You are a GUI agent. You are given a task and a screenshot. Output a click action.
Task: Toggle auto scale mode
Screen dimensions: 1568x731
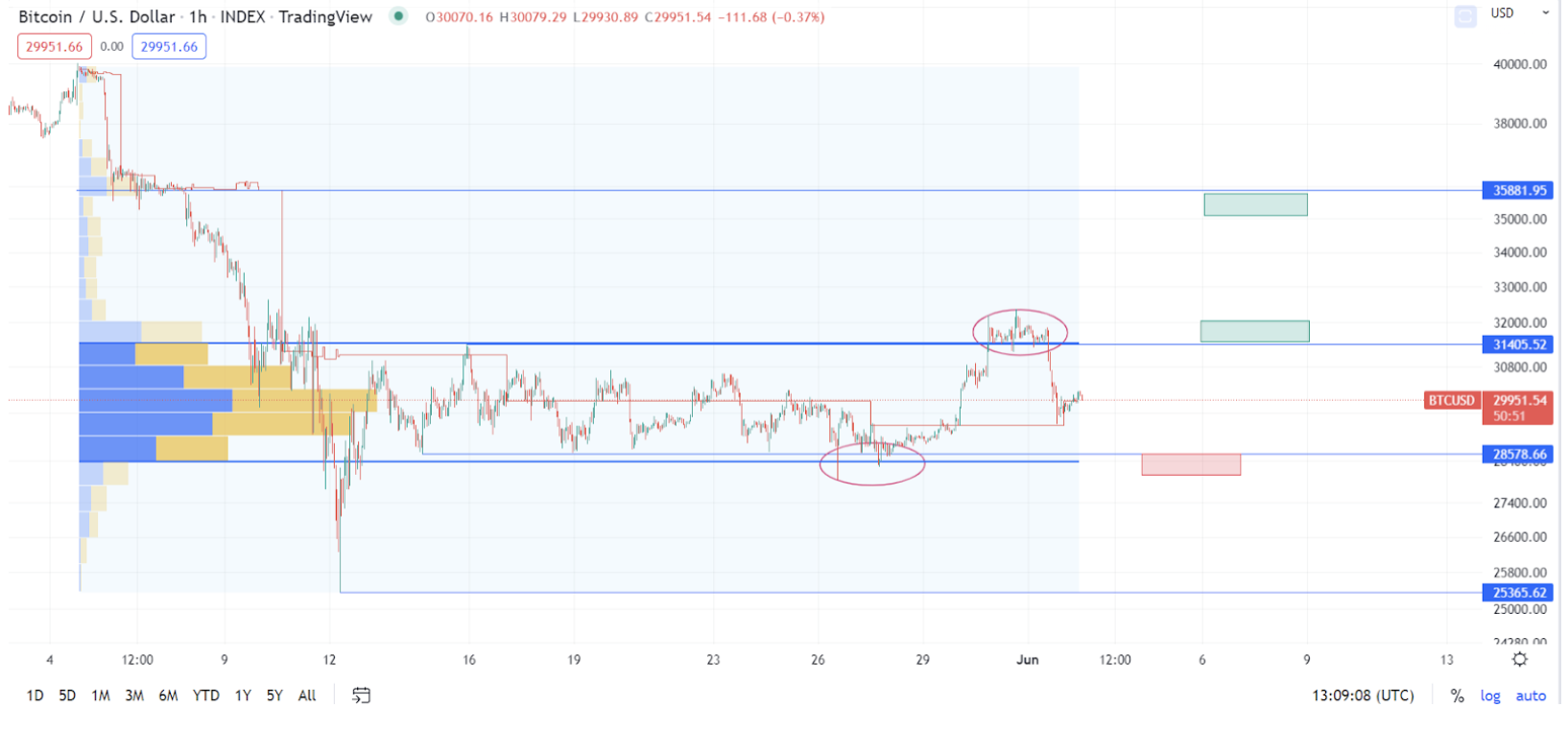(1531, 696)
